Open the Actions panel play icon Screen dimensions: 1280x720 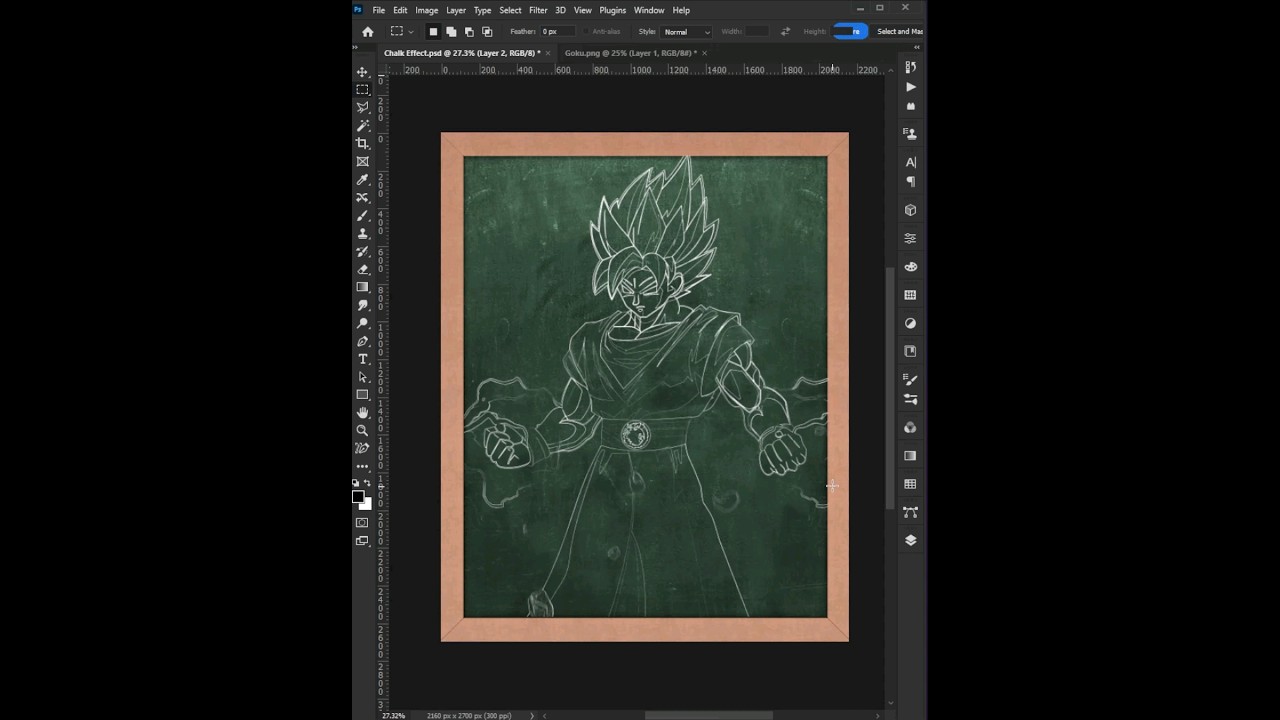(x=910, y=87)
